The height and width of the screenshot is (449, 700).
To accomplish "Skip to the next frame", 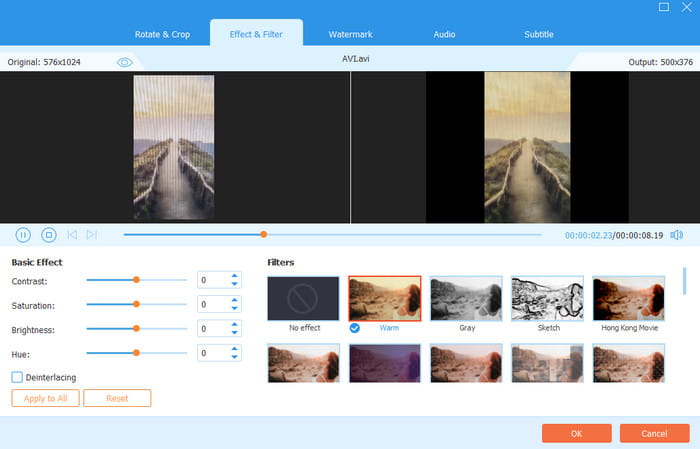I will coord(92,235).
